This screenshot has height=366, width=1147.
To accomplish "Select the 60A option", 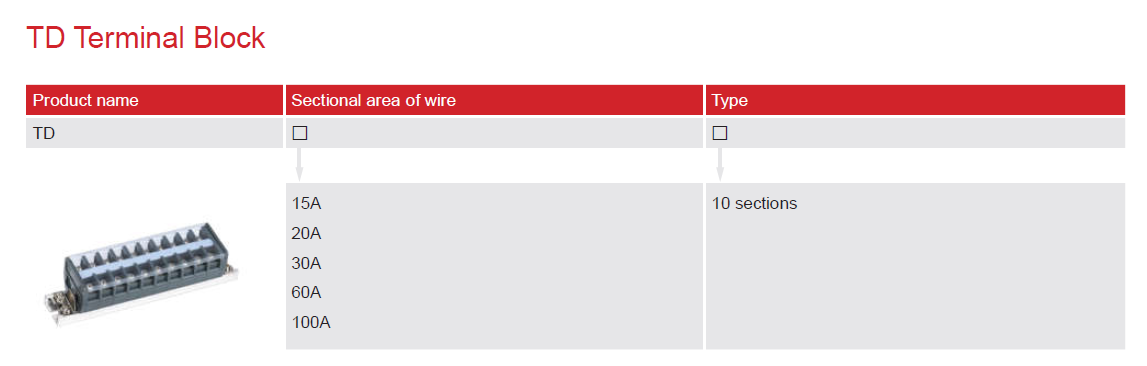I will [307, 292].
